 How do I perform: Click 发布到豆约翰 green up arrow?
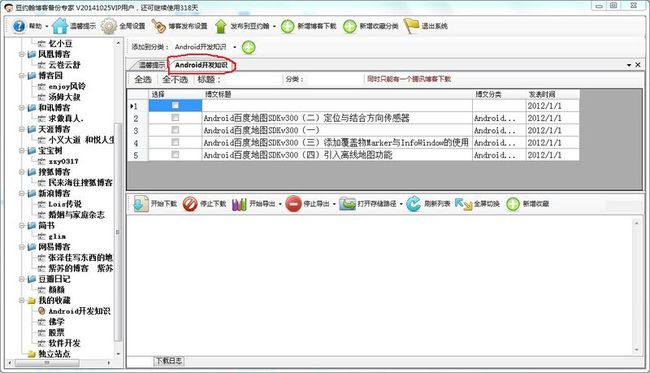(x=221, y=27)
